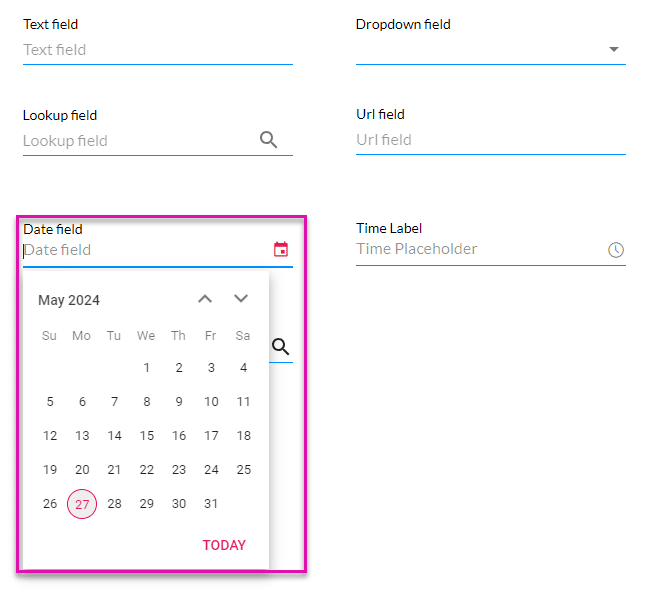Choose May 1 in the calendar

(147, 368)
